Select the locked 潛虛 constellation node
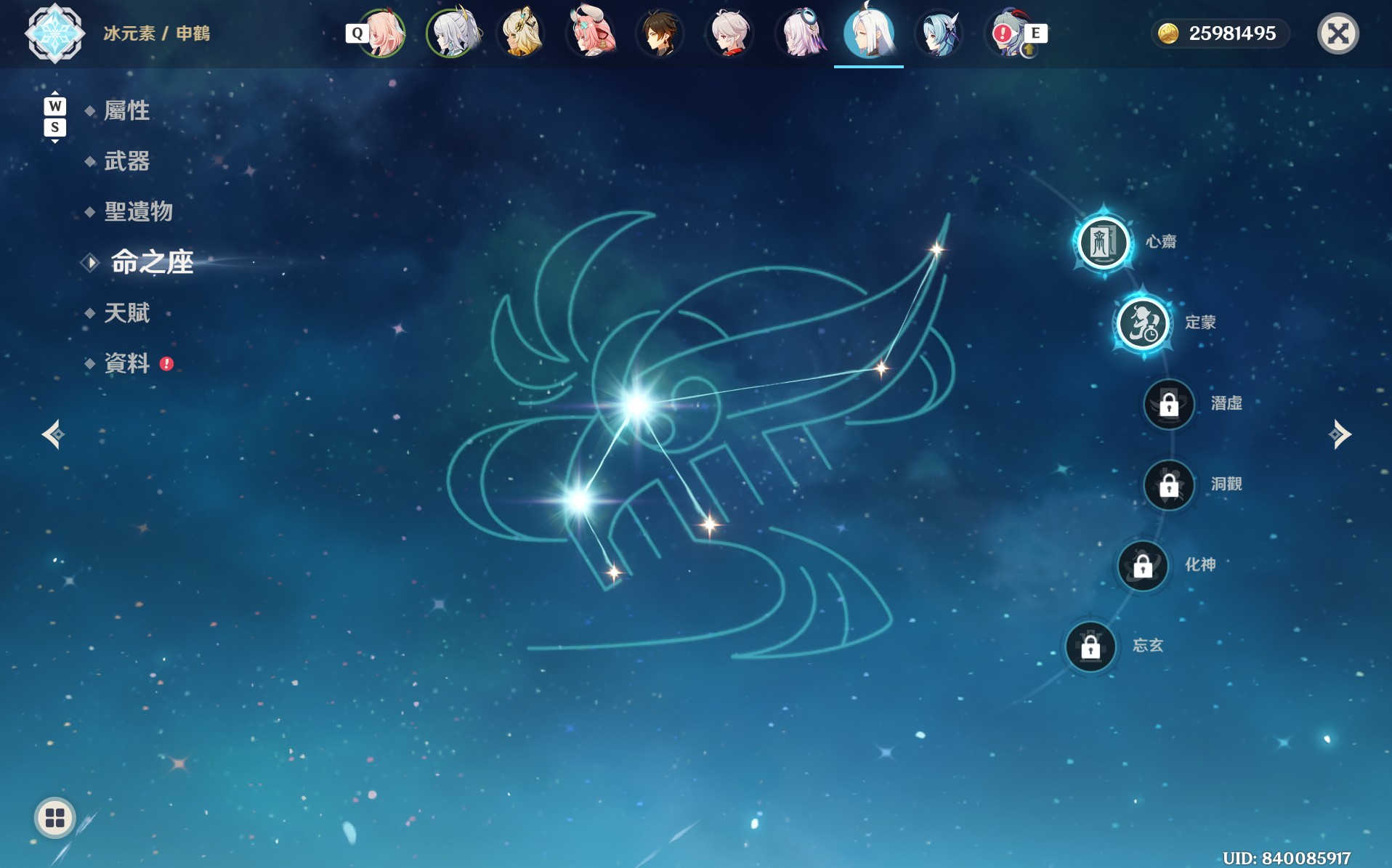This screenshot has width=1392, height=868. (x=1169, y=404)
